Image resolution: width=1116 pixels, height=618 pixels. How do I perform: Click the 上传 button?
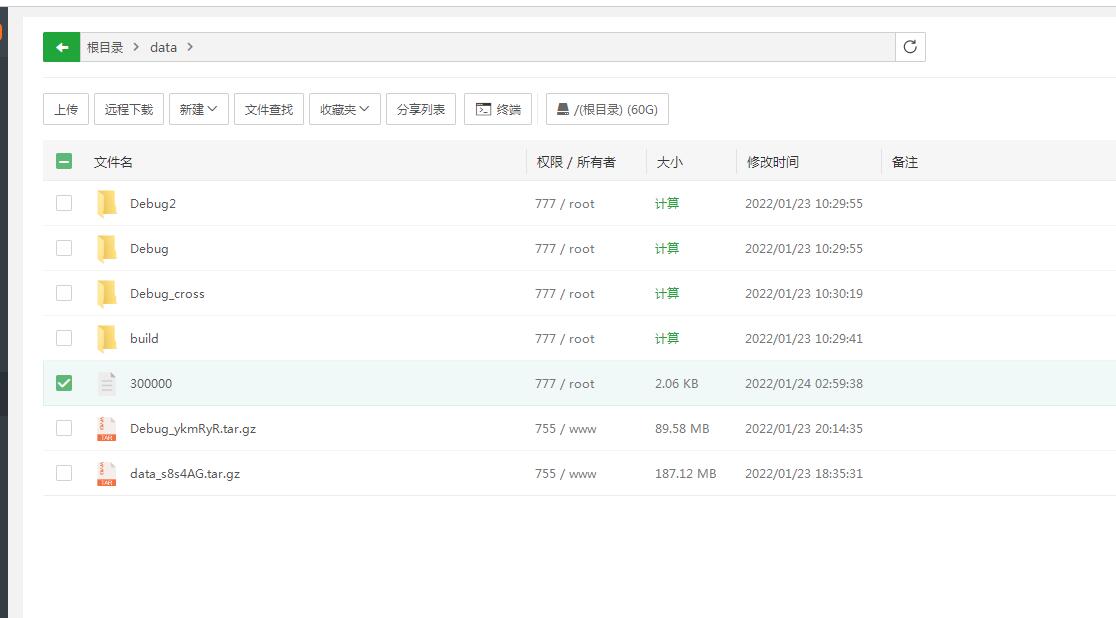pos(66,109)
